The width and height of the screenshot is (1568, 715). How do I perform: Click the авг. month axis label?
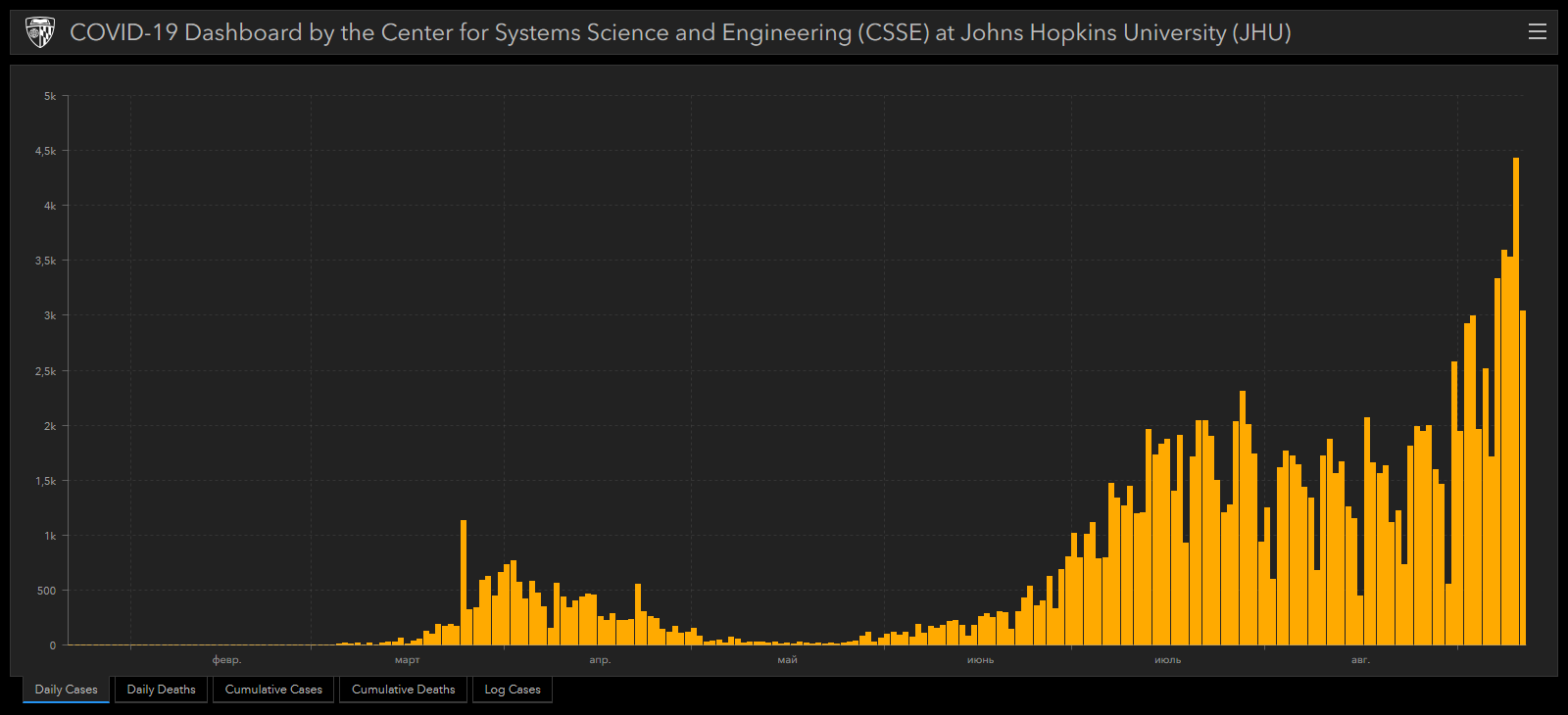(1360, 660)
